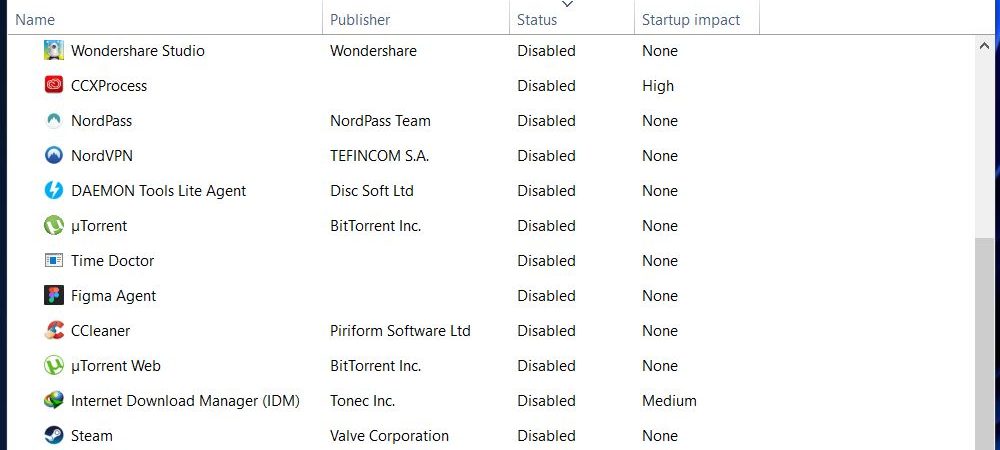Select the Piriform Software Ltd publisher entry
Image resolution: width=1000 pixels, height=450 pixels.
400,331
